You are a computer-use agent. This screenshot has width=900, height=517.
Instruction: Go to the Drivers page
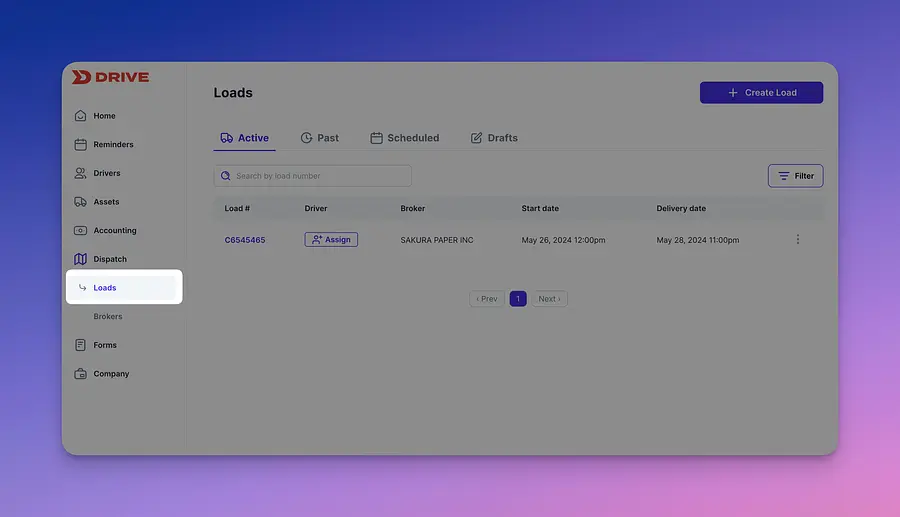tap(107, 173)
